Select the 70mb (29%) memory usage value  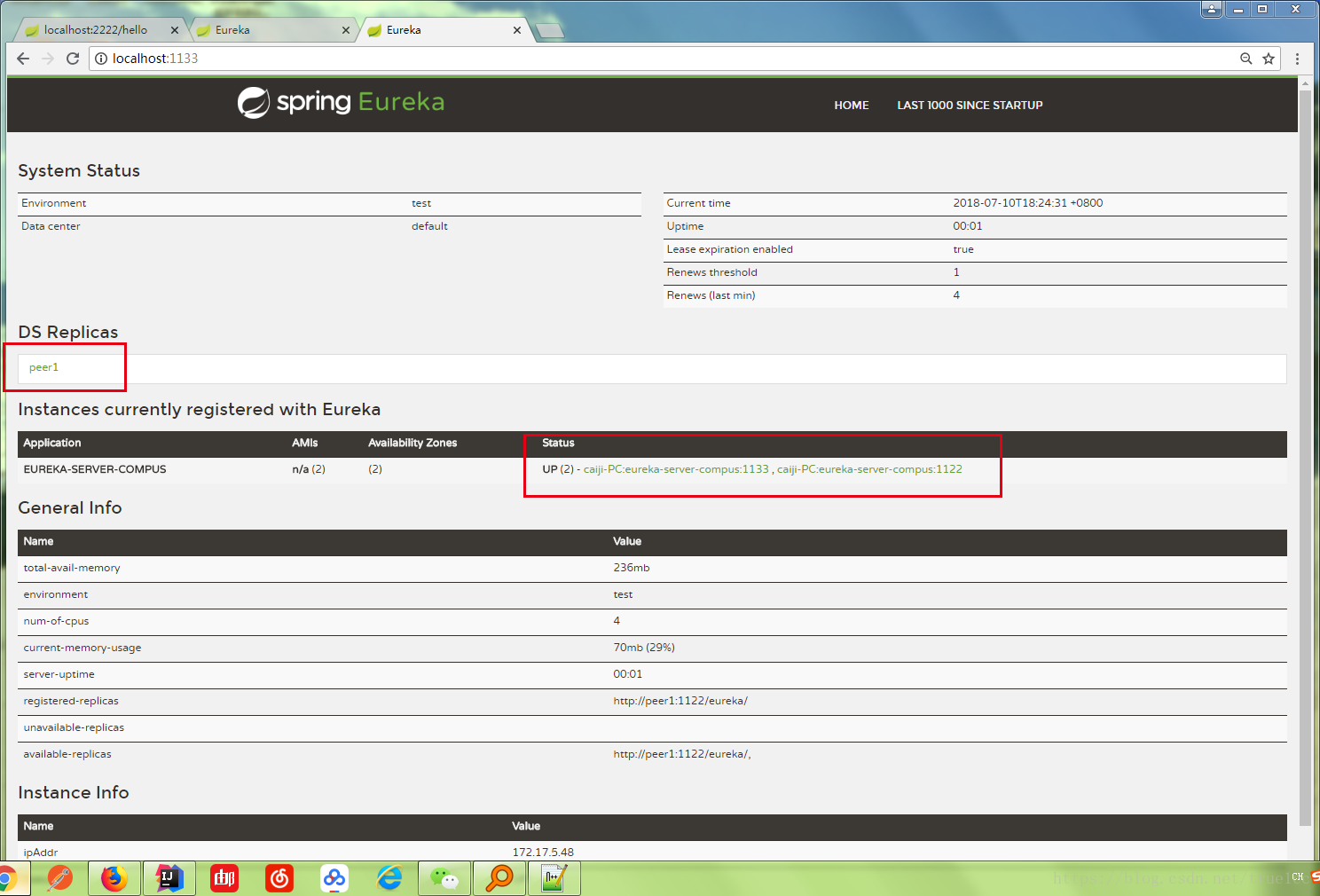click(644, 648)
